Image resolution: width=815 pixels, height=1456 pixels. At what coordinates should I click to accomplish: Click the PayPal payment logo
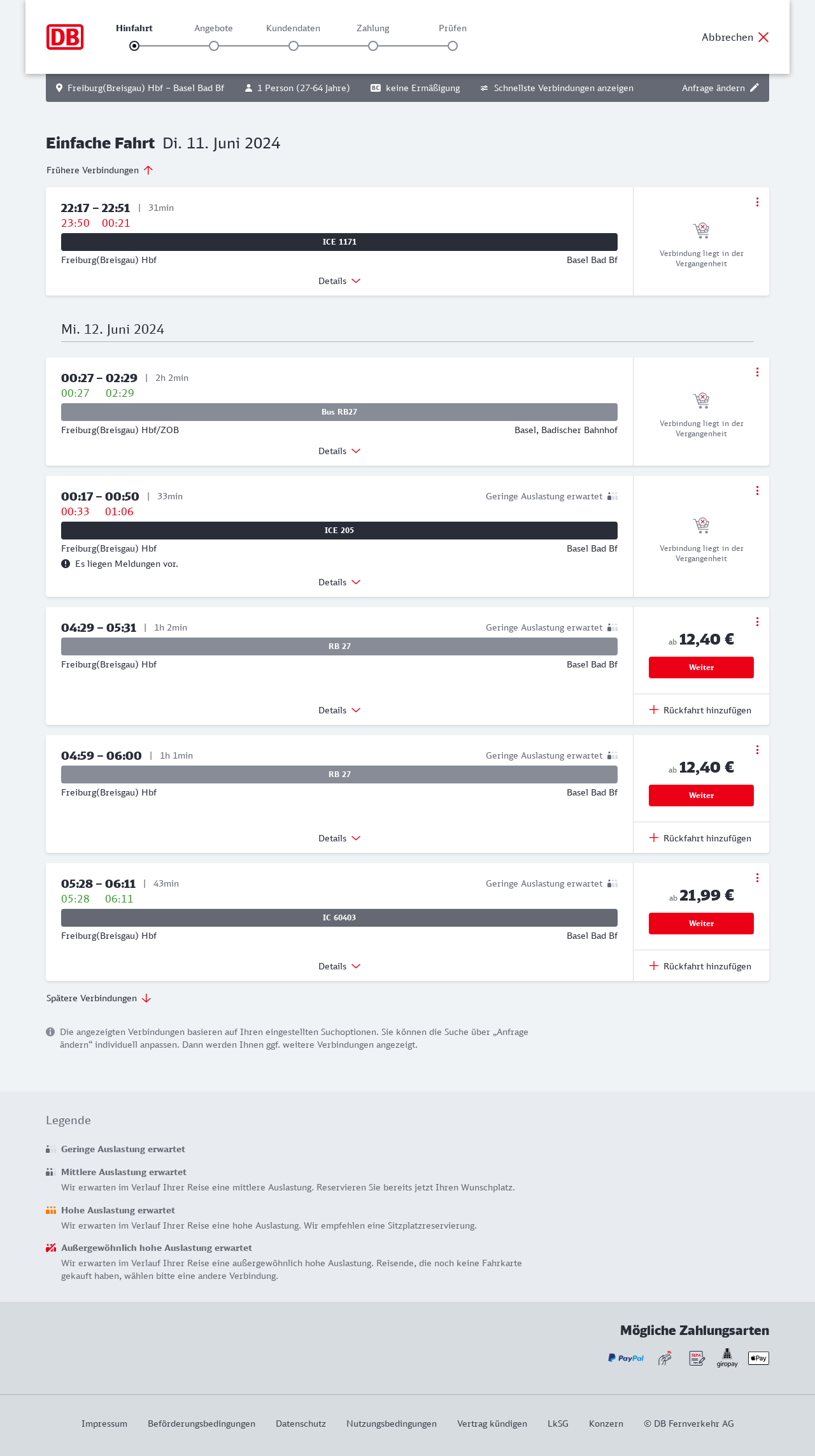coord(626,1358)
